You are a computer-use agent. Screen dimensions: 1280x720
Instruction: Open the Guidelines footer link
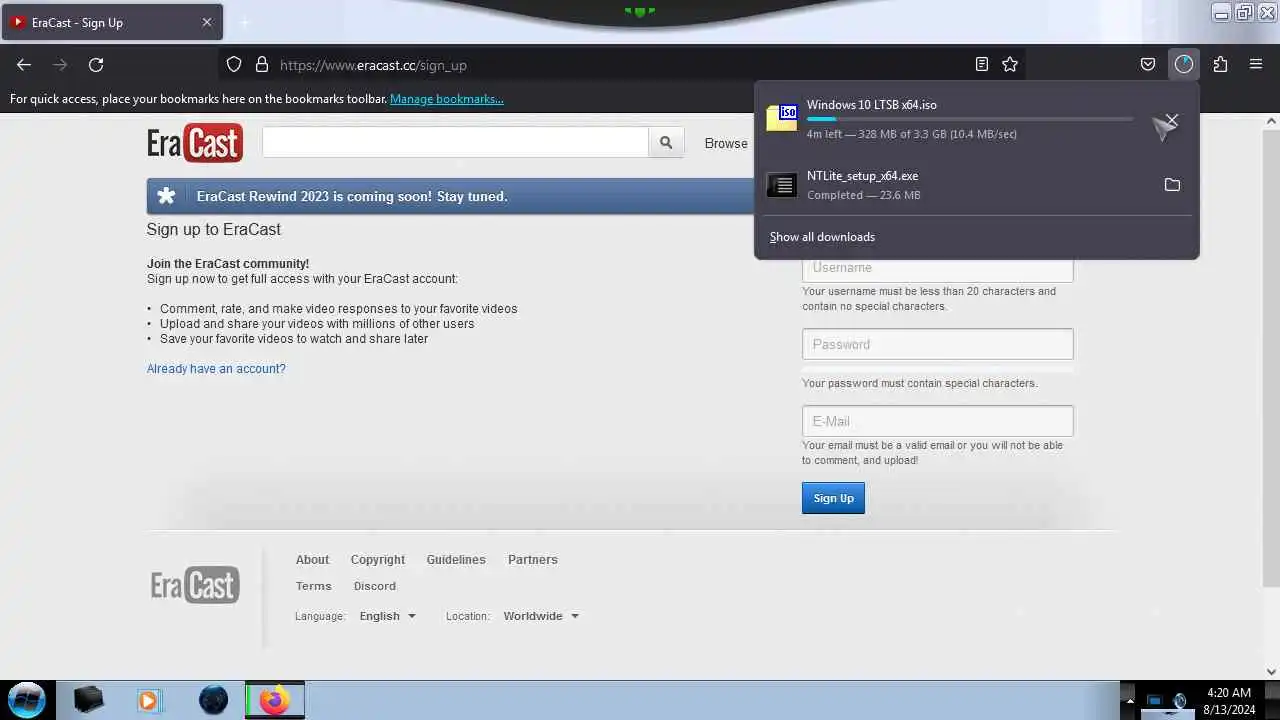coord(456,560)
